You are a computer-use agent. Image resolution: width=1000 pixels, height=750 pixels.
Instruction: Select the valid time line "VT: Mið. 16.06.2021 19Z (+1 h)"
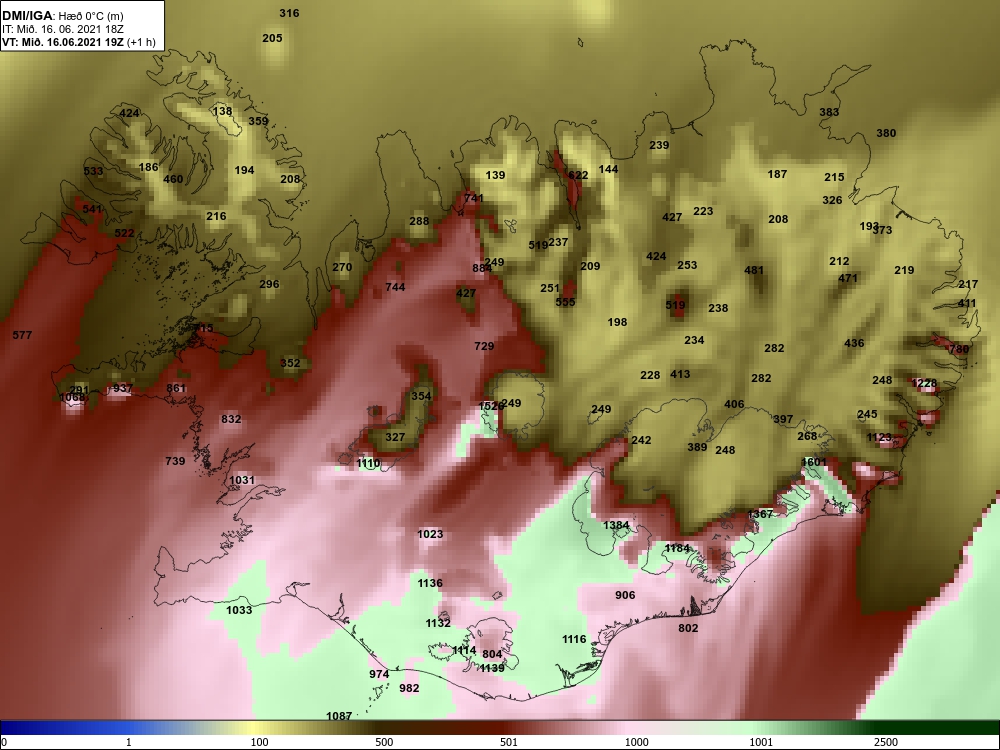pyautogui.click(x=78, y=42)
